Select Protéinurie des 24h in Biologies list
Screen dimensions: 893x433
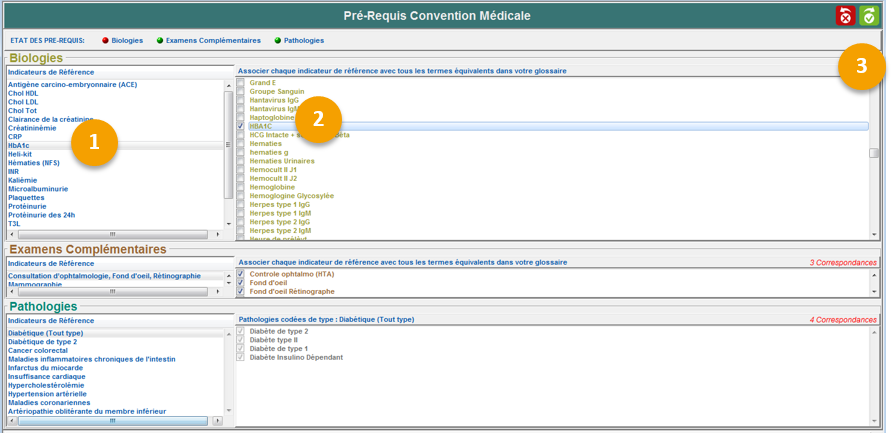coord(41,215)
